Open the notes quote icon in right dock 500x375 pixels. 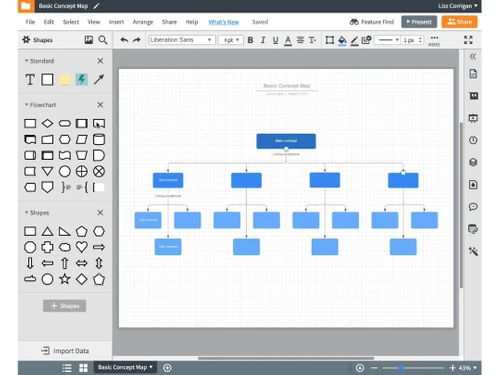[473, 96]
